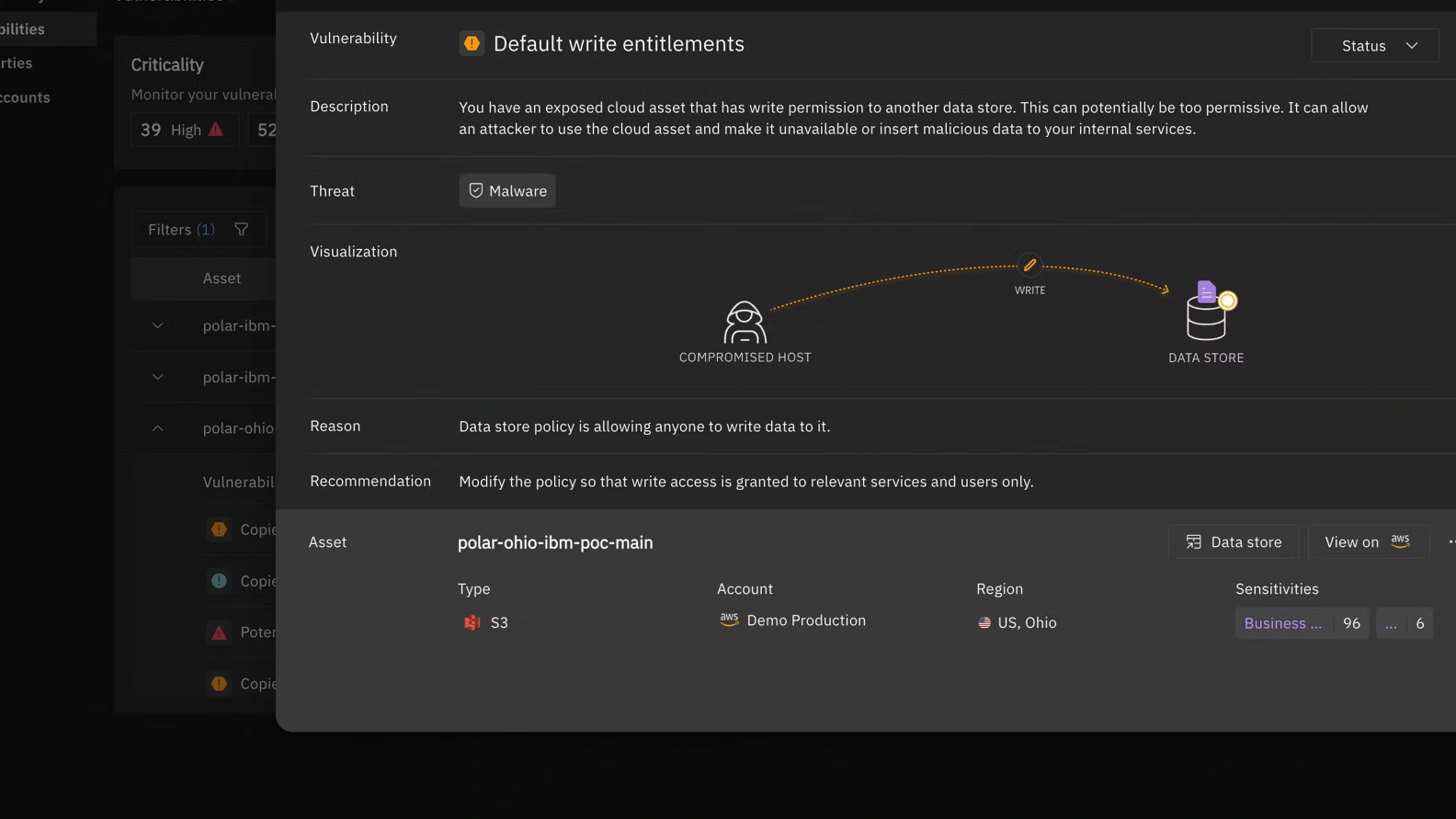Click the data store cylinder icon
The width and height of the screenshot is (1456, 819).
pos(1207,313)
